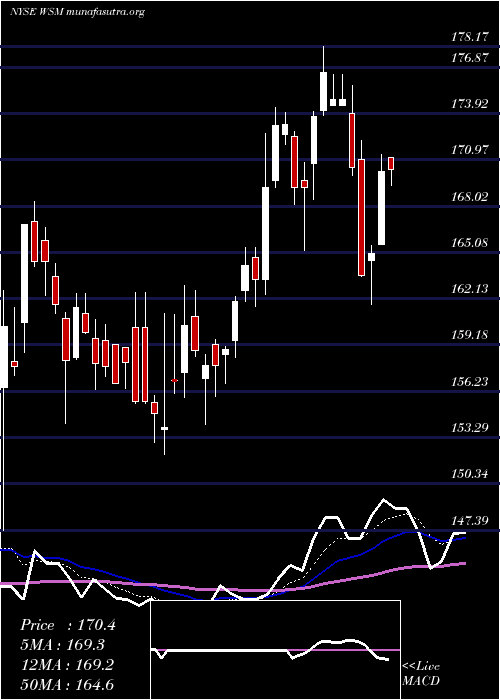This screenshot has height=700, width=500.
Task: Click the 50MA : 164.6 readout
Action: 67,684
